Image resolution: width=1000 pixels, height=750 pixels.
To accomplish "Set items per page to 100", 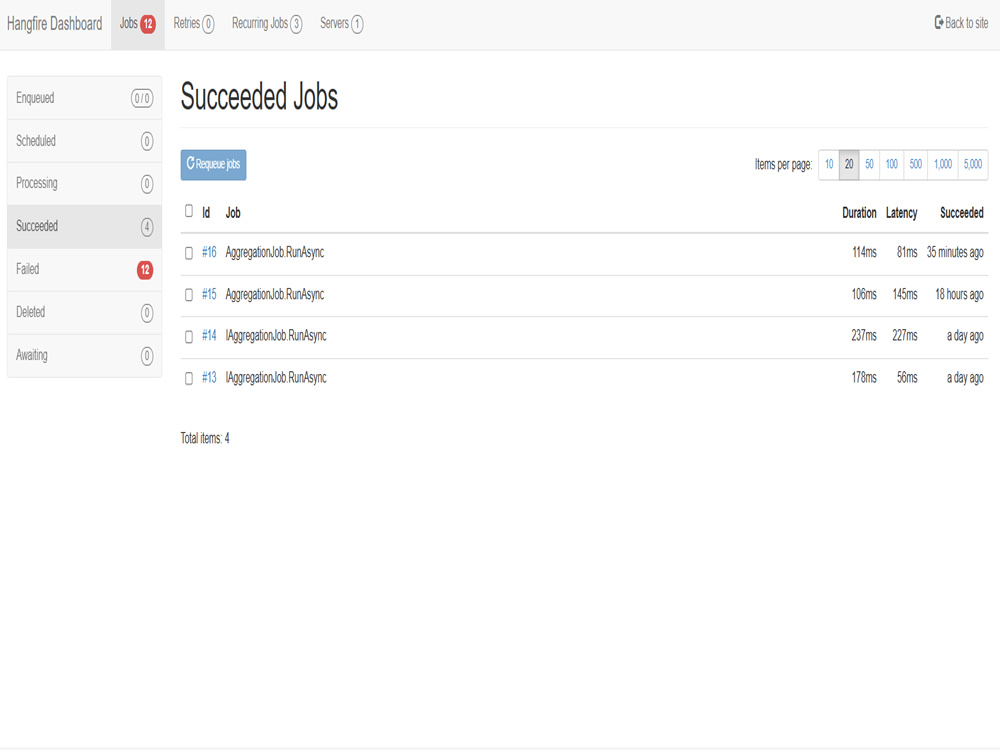I will coord(892,165).
